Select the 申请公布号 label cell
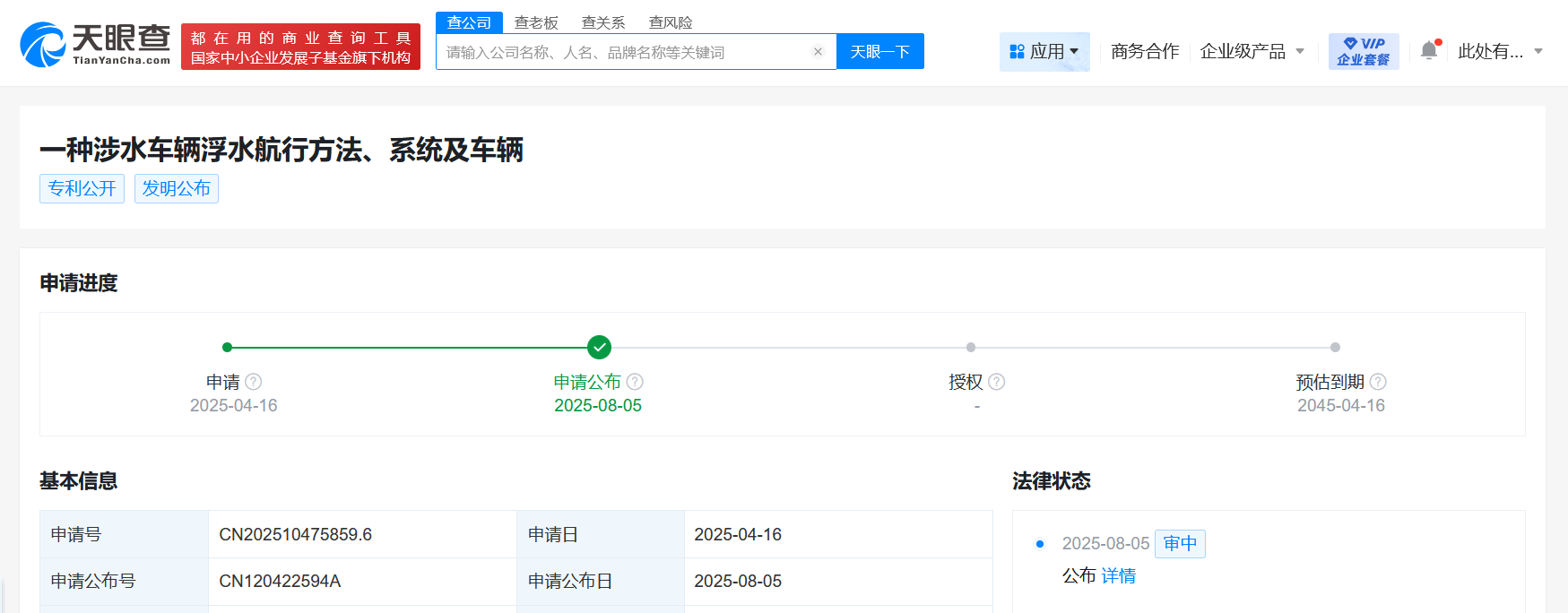 pyautogui.click(x=125, y=581)
